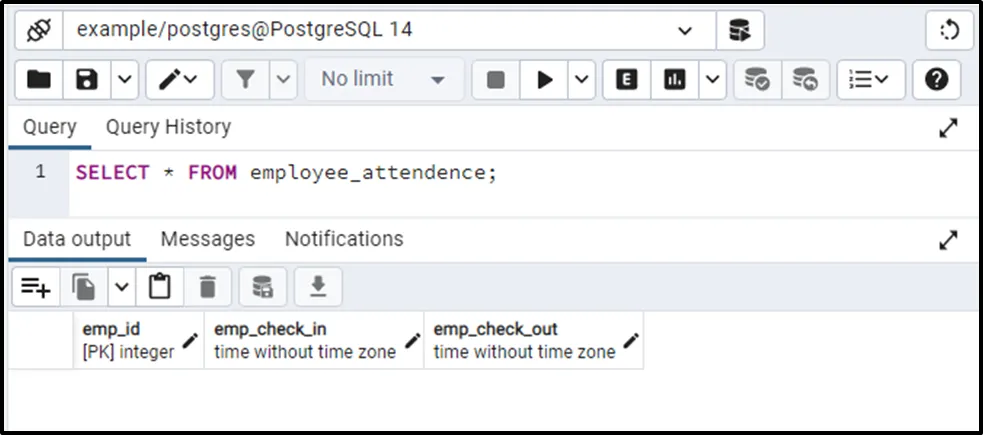983x435 pixels.
Task: Open the Help question mark icon
Action: pos(936,80)
